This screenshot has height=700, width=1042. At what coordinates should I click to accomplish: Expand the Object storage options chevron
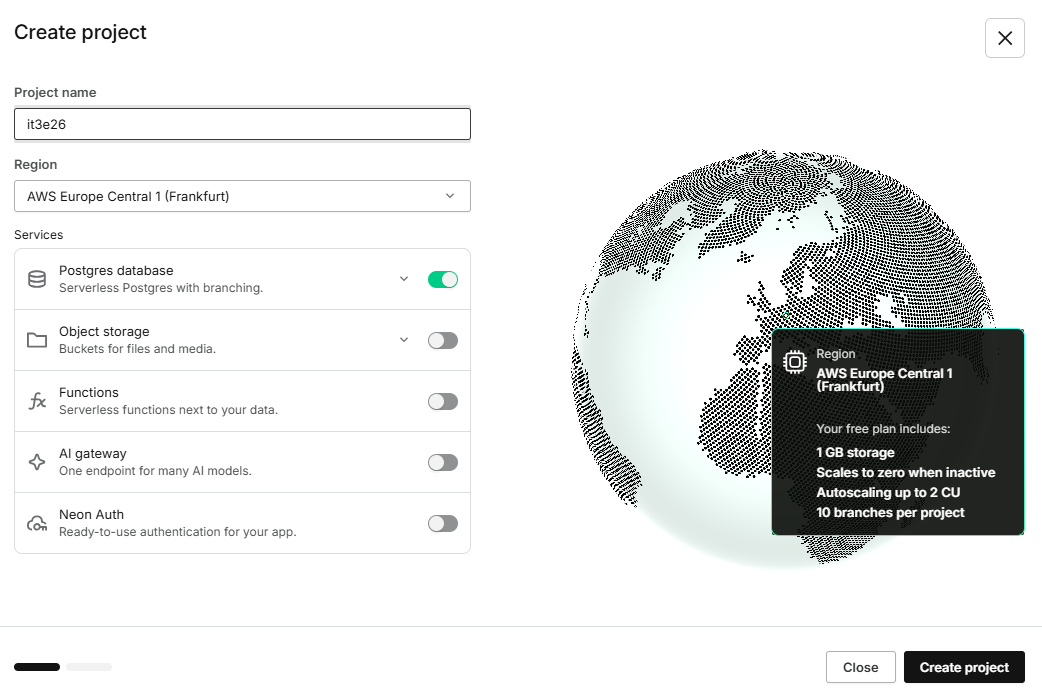(x=404, y=340)
